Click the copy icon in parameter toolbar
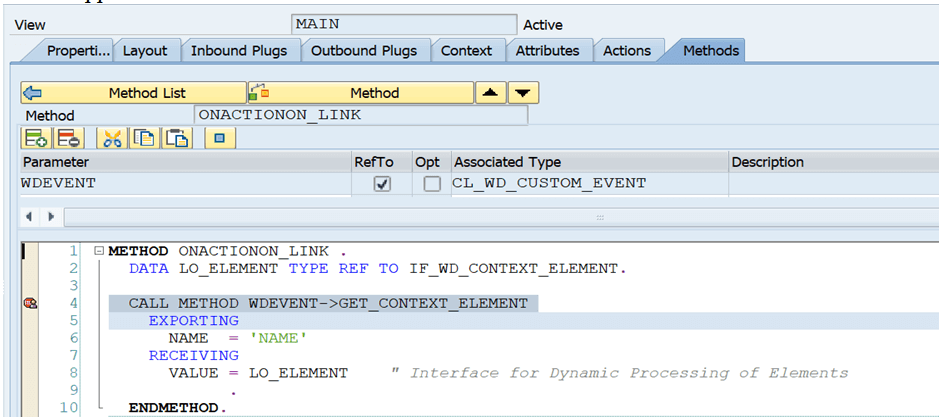 144,138
